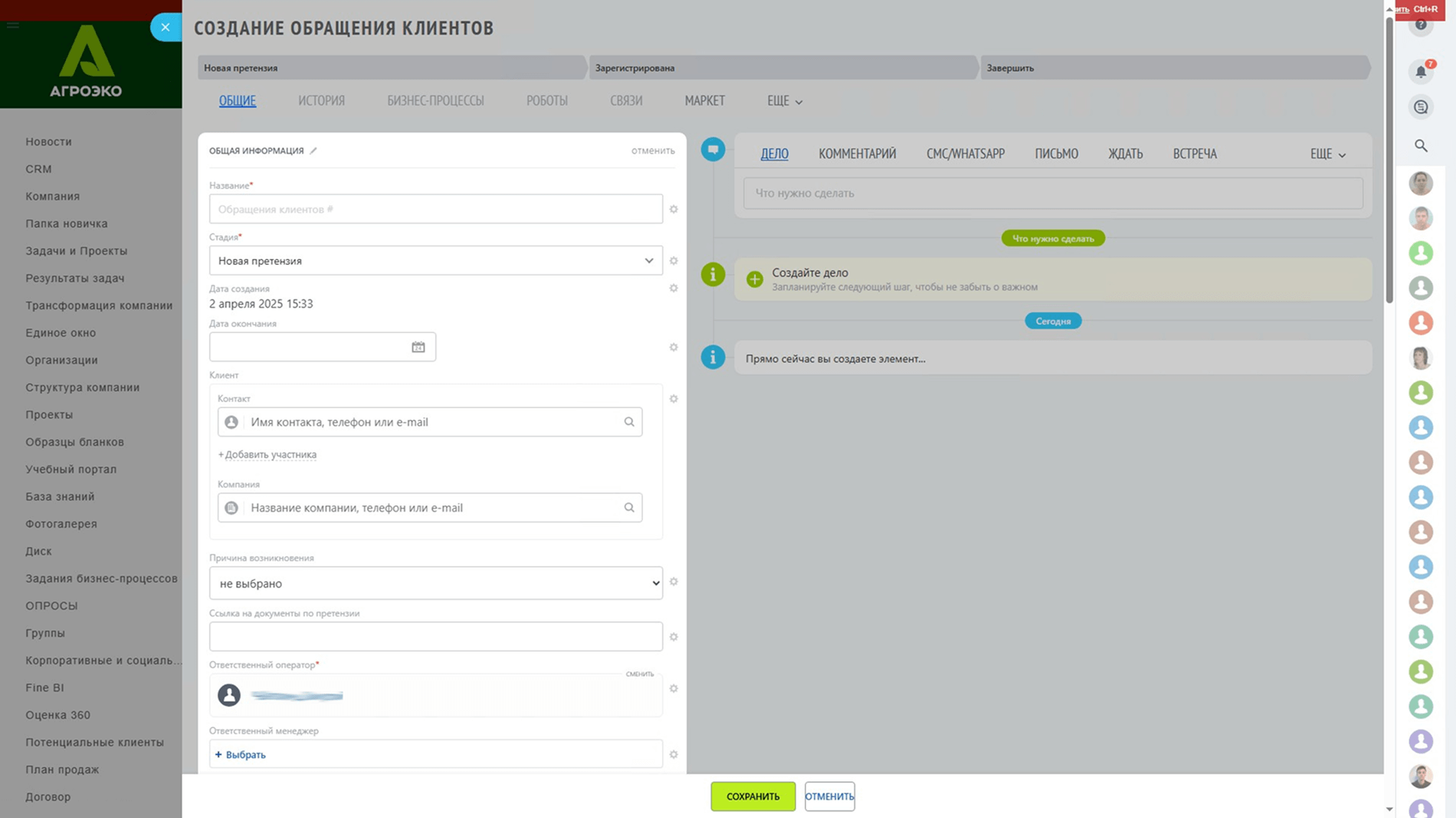1456x818 pixels.
Task: Click the Добавить участника link
Action: pyautogui.click(x=267, y=455)
